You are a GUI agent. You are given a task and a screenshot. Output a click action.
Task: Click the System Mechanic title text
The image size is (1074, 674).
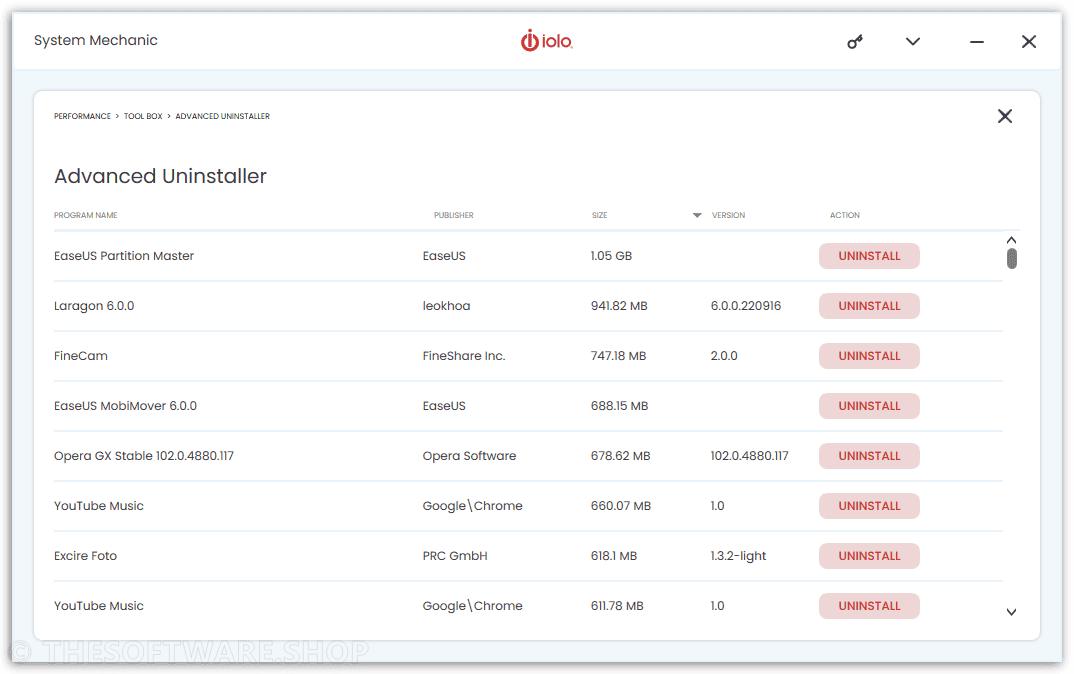pos(96,40)
